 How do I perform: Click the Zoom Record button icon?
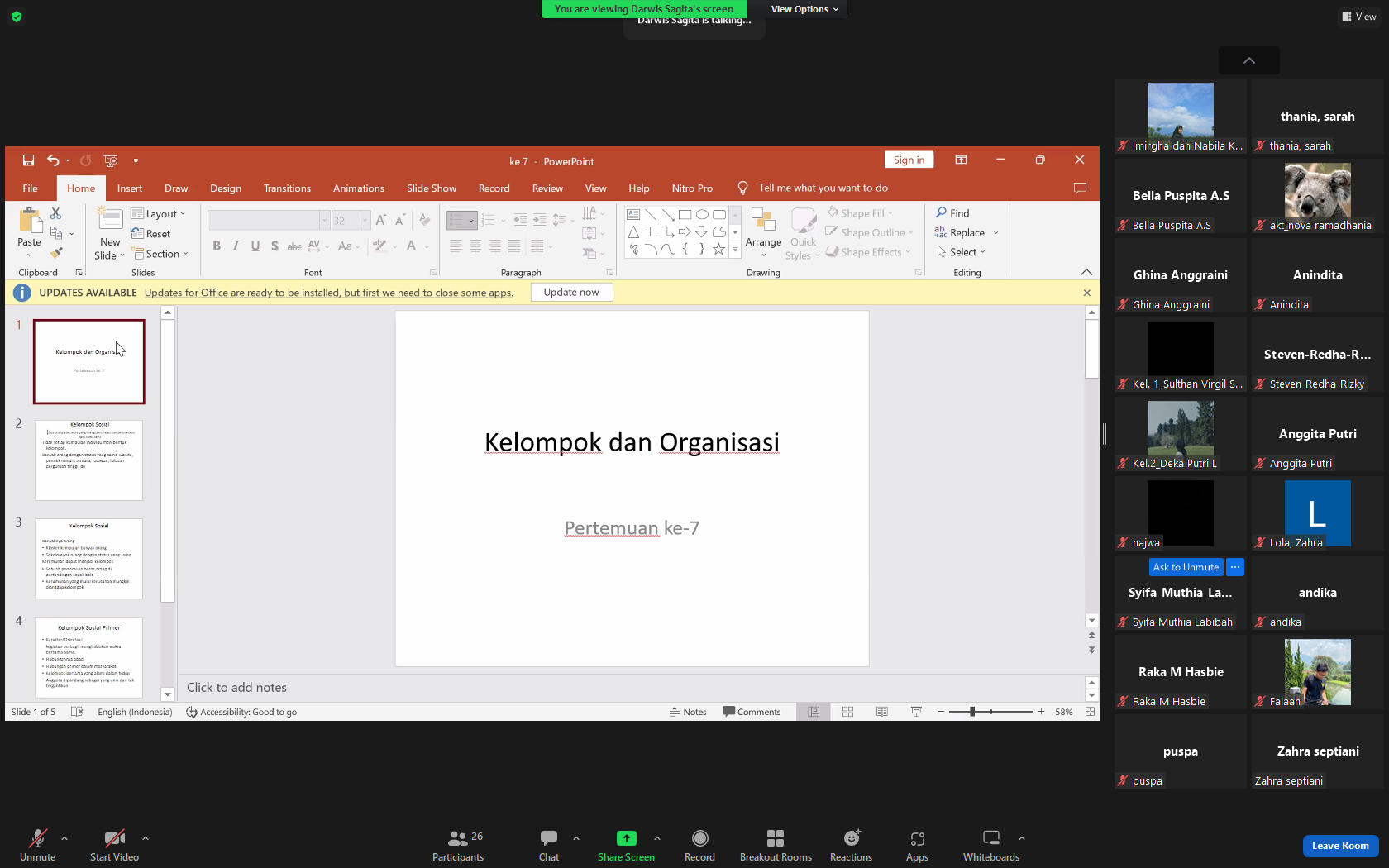tap(699, 838)
